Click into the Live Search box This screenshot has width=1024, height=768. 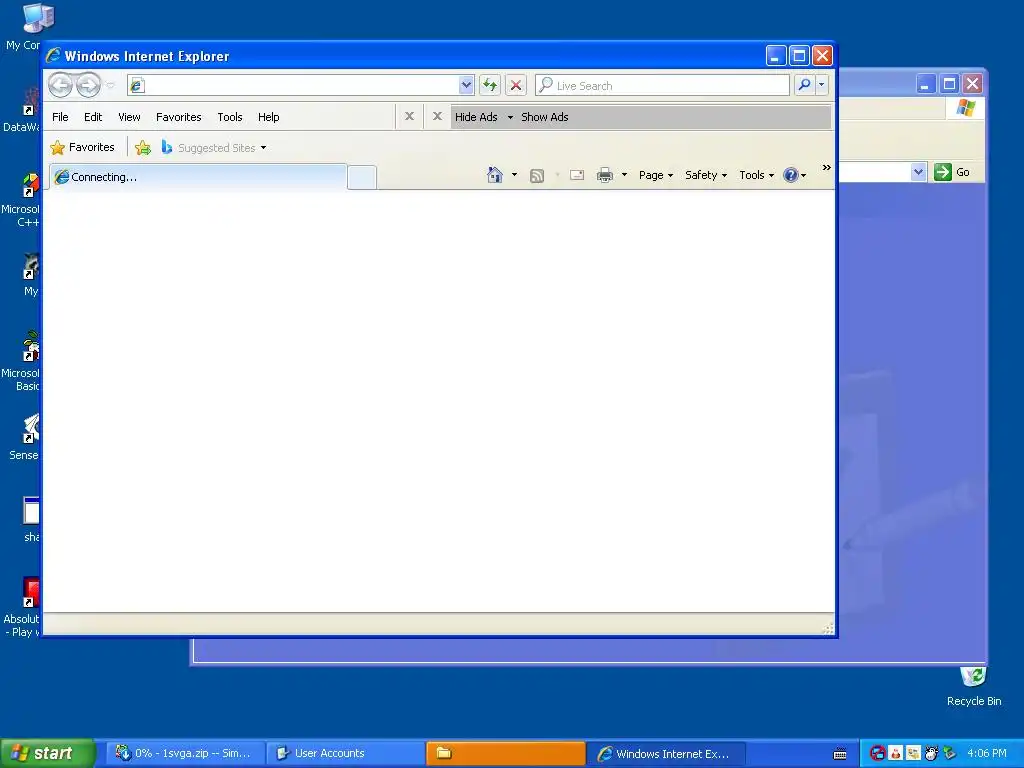(662, 85)
